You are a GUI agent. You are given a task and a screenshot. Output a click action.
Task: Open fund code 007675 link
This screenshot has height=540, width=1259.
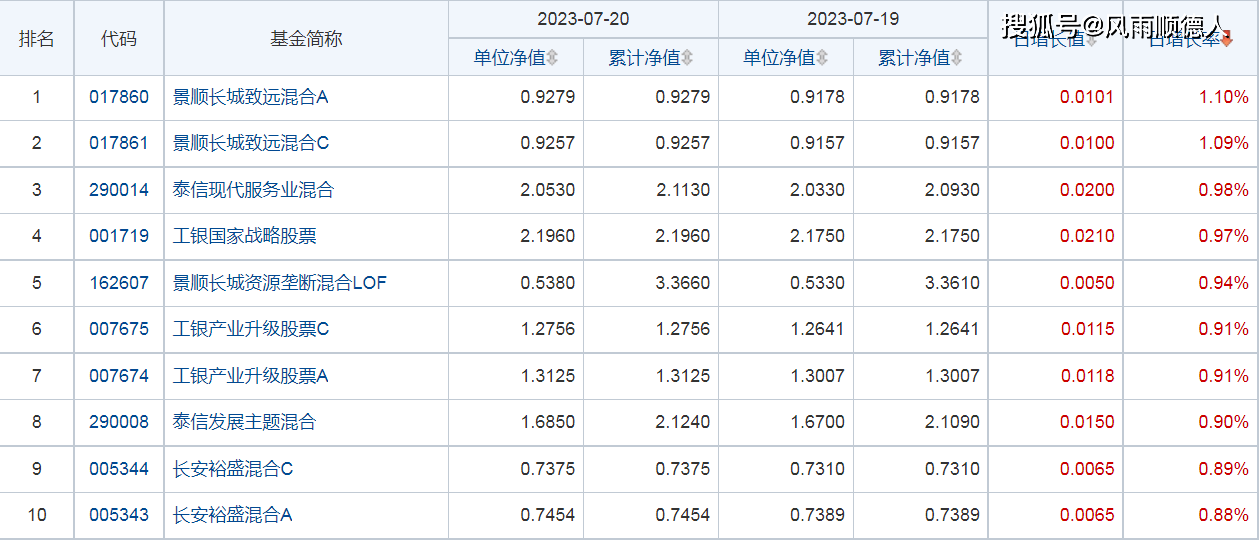tap(119, 329)
